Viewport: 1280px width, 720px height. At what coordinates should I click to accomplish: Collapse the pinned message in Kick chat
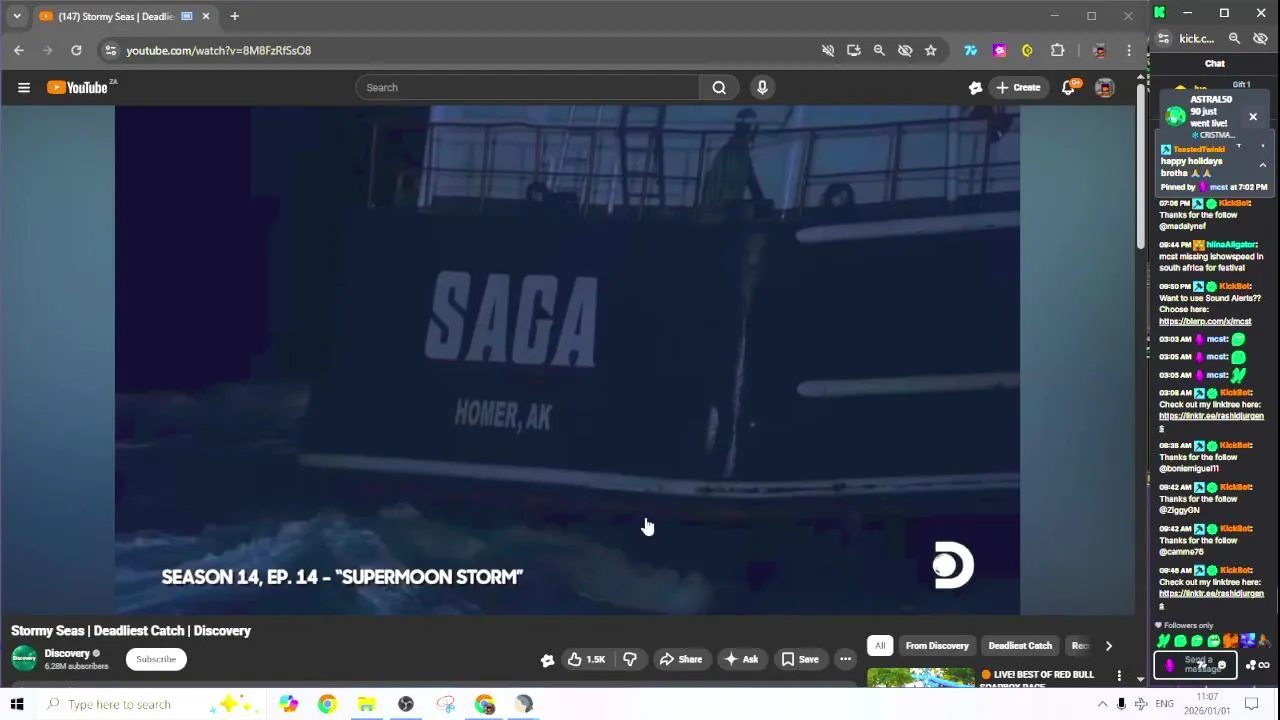point(1262,166)
